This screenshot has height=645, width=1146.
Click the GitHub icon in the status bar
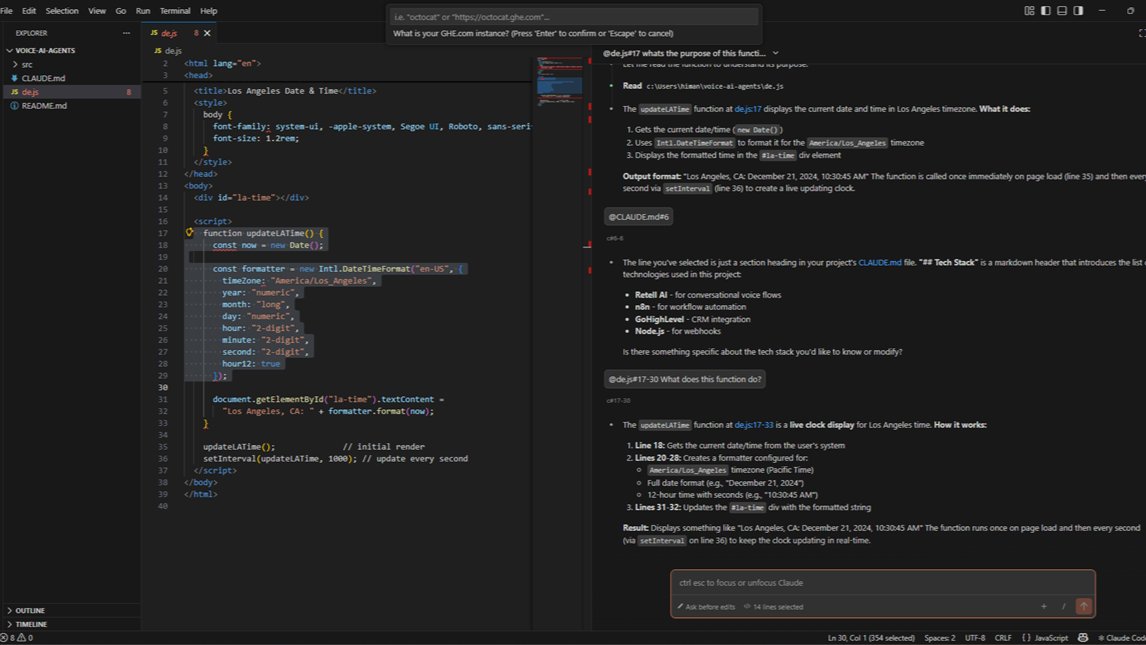pyautogui.click(x=1083, y=637)
